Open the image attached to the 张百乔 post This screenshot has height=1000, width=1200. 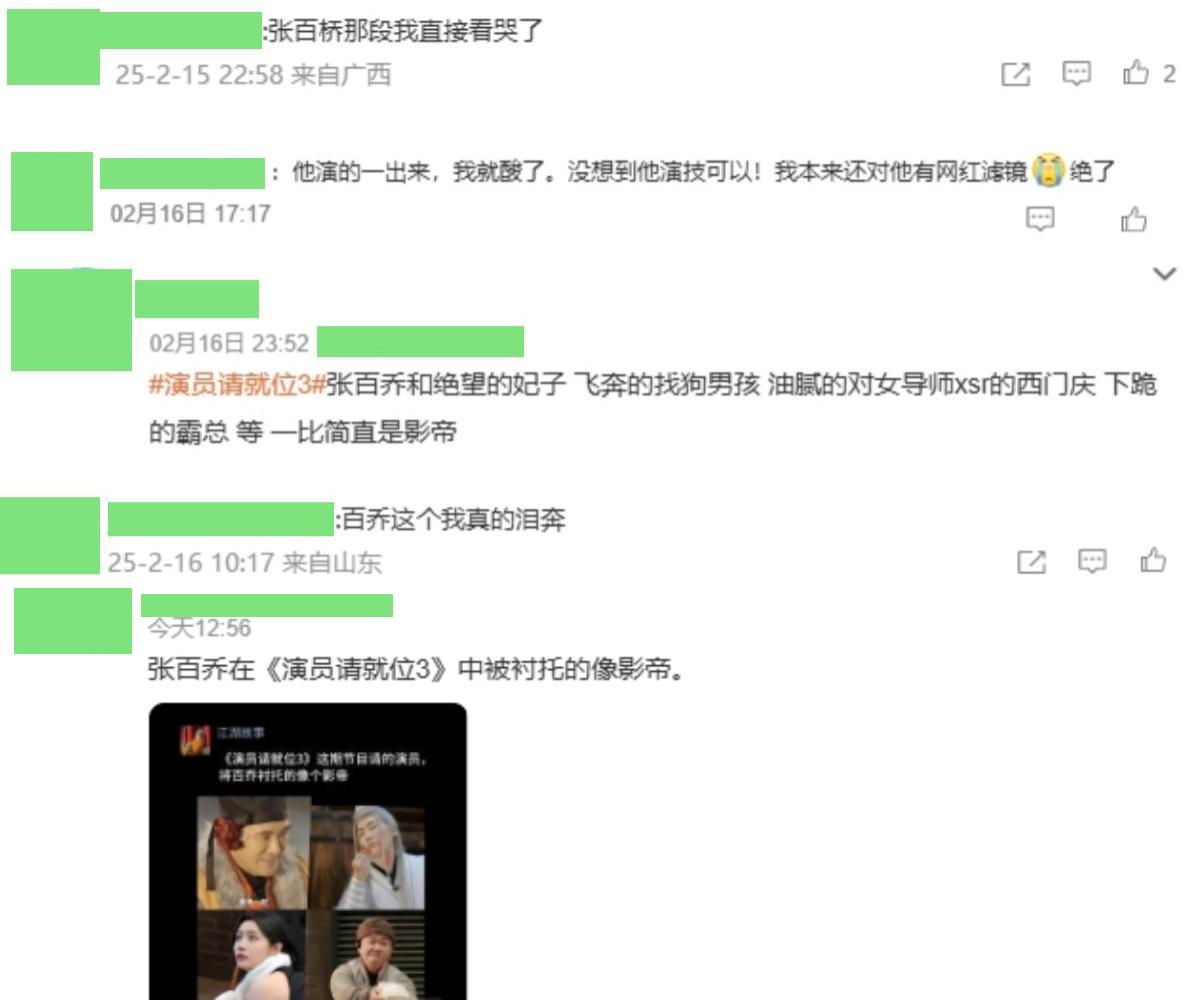pyautogui.click(x=308, y=851)
